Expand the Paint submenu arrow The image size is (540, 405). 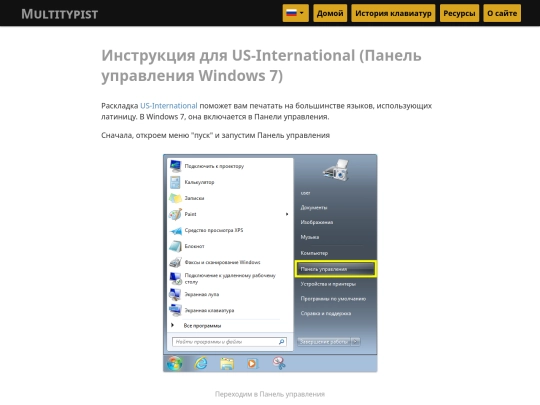coord(287,214)
